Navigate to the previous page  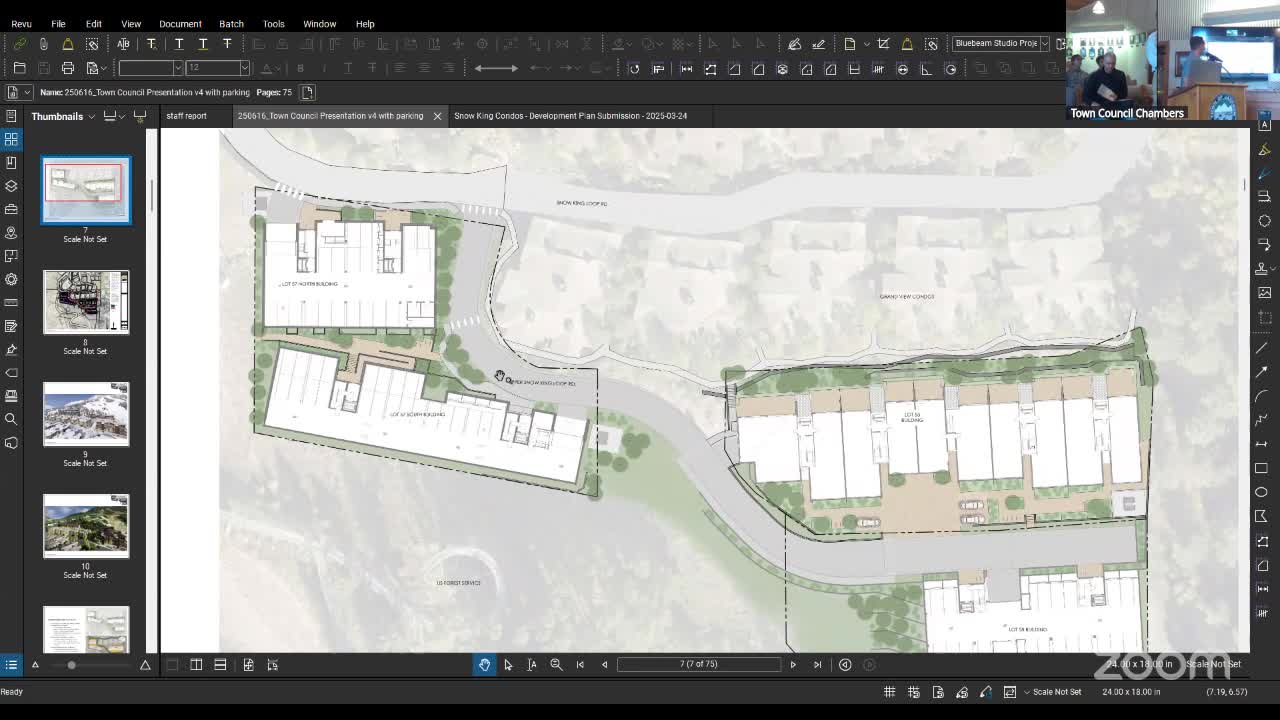(x=604, y=664)
